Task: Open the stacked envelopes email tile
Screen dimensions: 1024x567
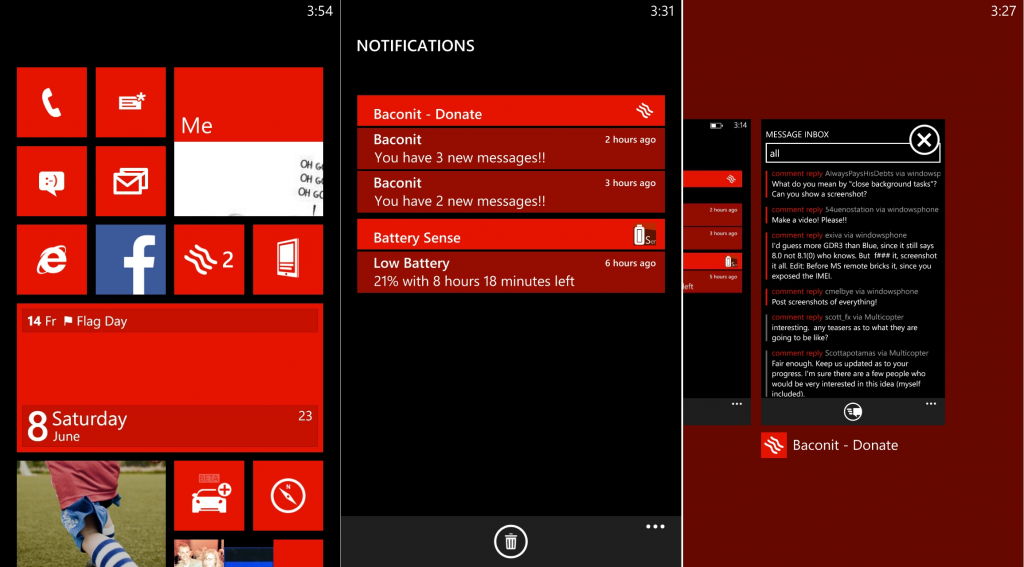Action: click(x=131, y=181)
